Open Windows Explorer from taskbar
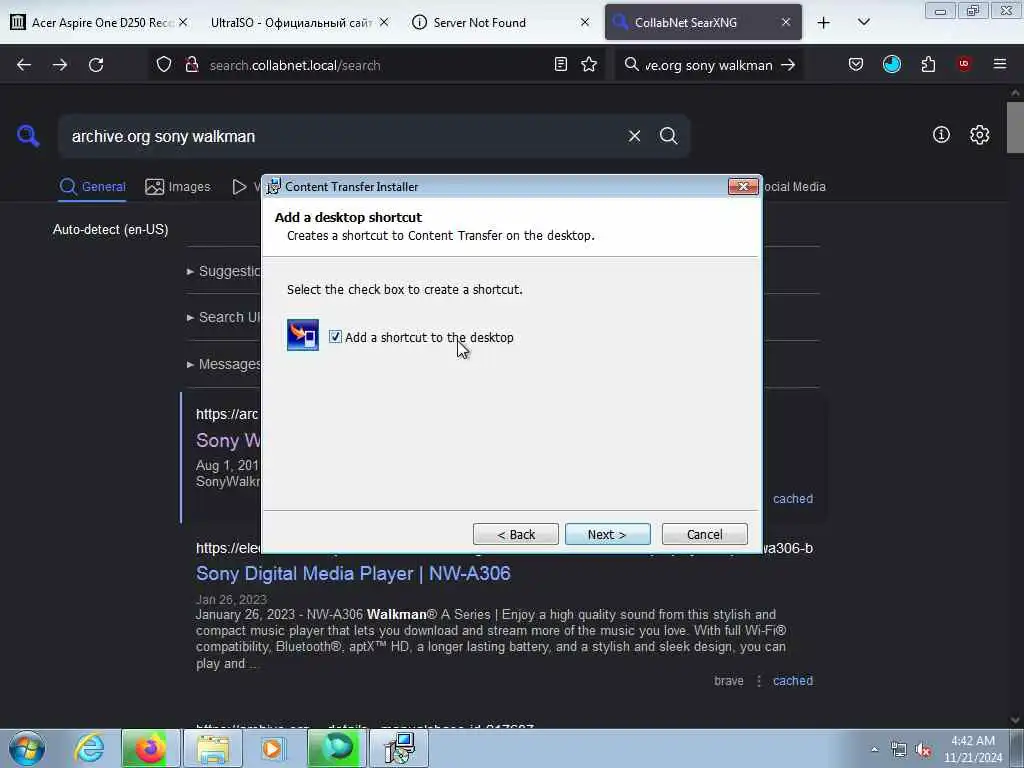Screen dimensions: 1024x768 (x=213, y=748)
